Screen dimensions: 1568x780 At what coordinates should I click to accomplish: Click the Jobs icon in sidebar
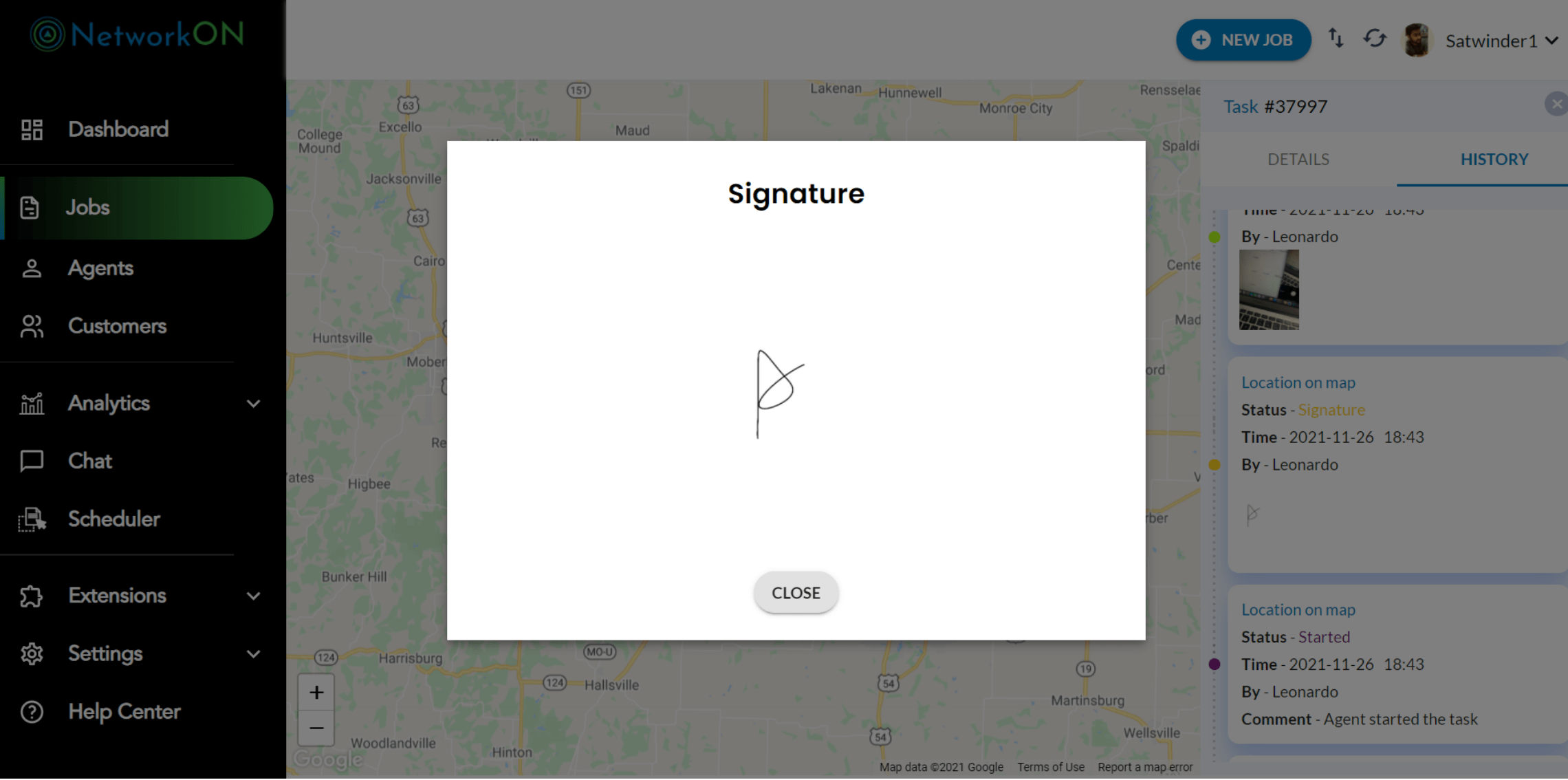click(31, 207)
